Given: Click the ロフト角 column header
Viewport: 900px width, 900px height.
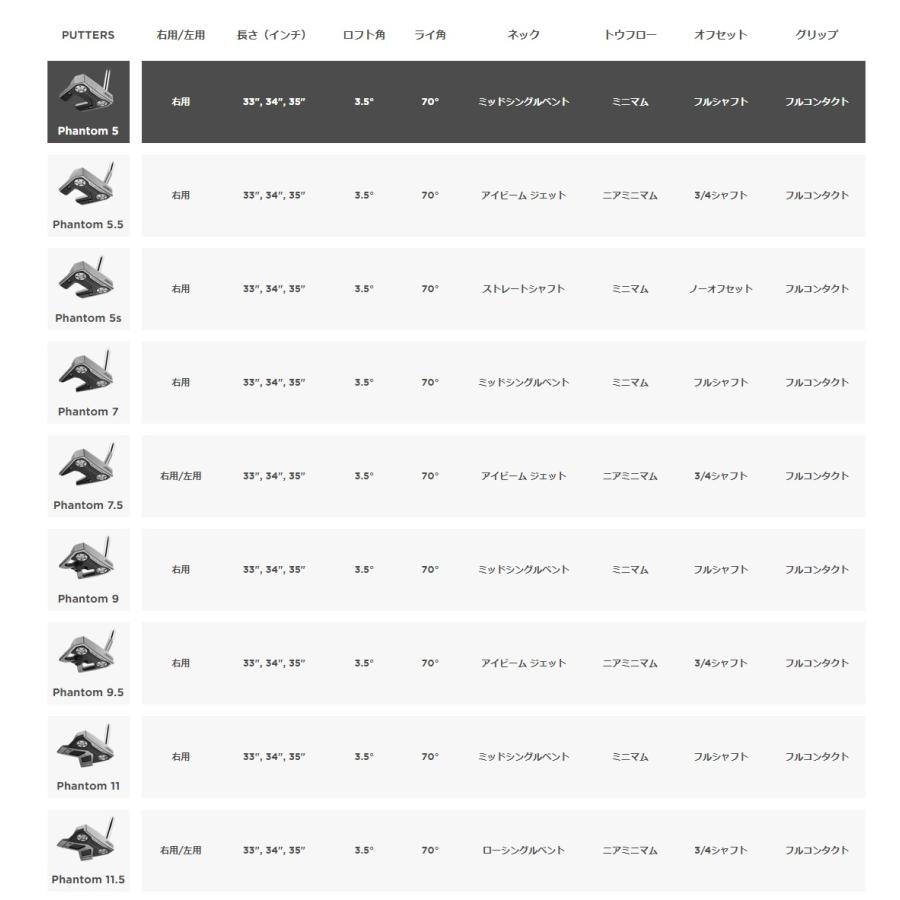Looking at the screenshot, I should pos(364,35).
